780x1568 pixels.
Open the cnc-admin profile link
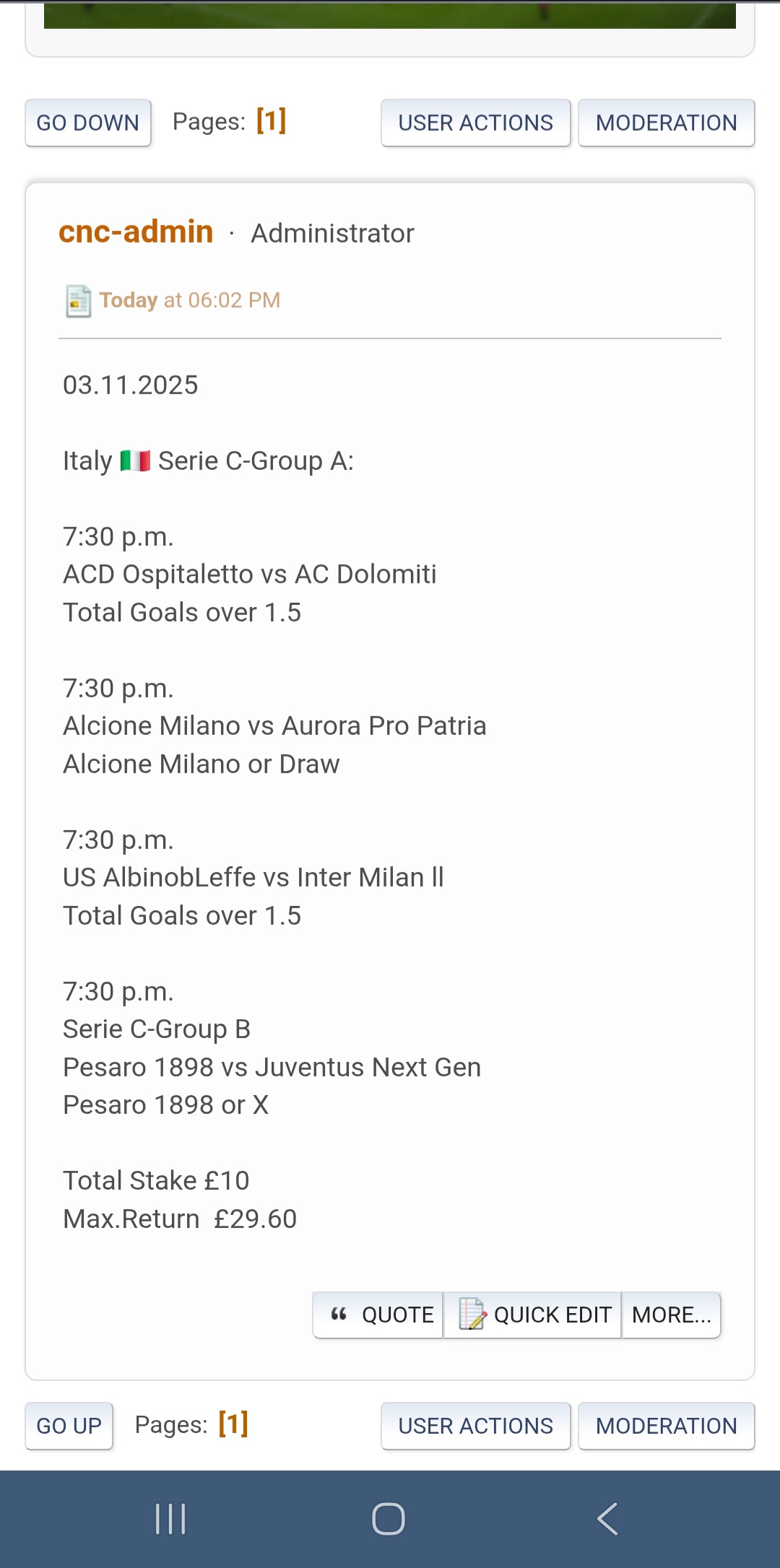[x=136, y=232]
